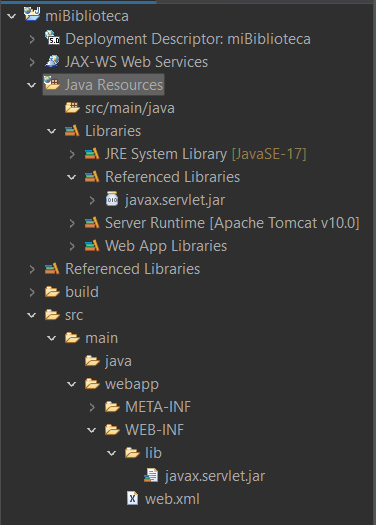Image resolution: width=376 pixels, height=525 pixels.
Task: Click the src folder icon
Action: tap(52, 315)
